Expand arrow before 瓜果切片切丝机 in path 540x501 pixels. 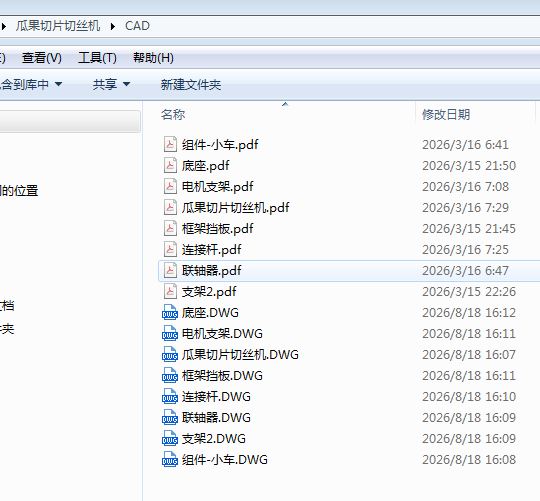coord(4,26)
